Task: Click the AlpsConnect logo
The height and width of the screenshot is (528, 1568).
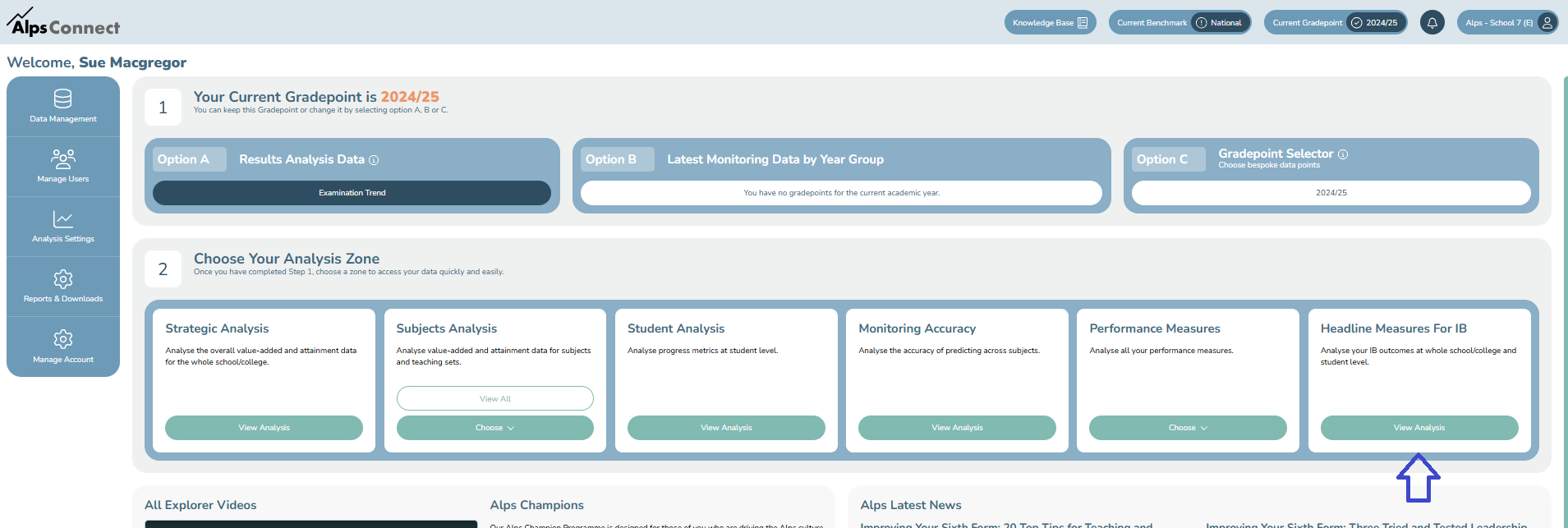Action: pyautogui.click(x=63, y=23)
